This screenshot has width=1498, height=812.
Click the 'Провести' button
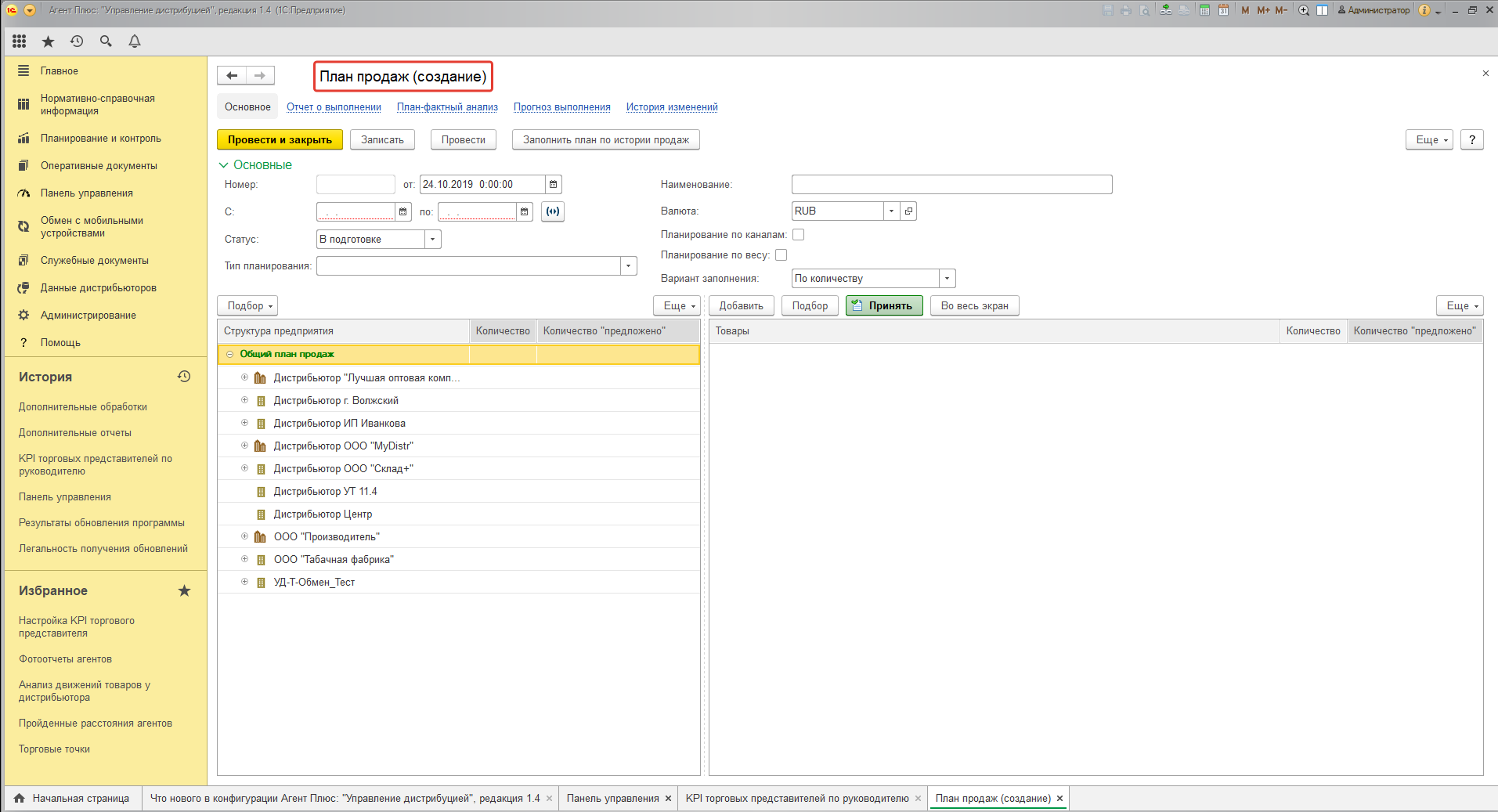coord(464,139)
